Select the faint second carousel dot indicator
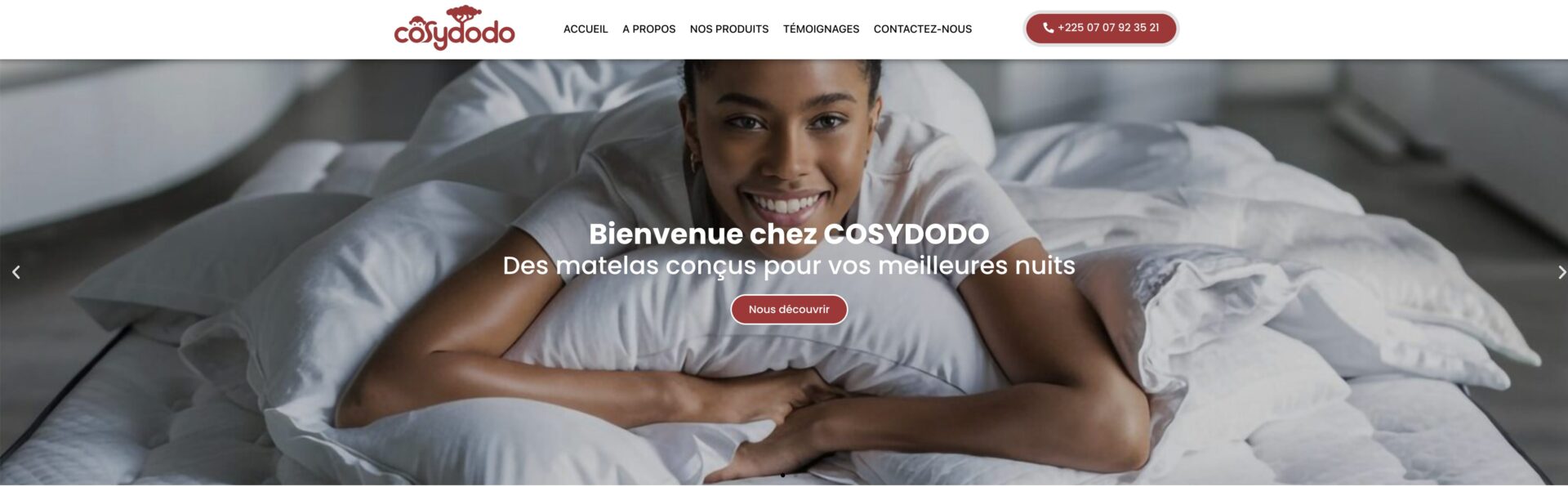The height and width of the screenshot is (487, 1568). click(x=796, y=475)
